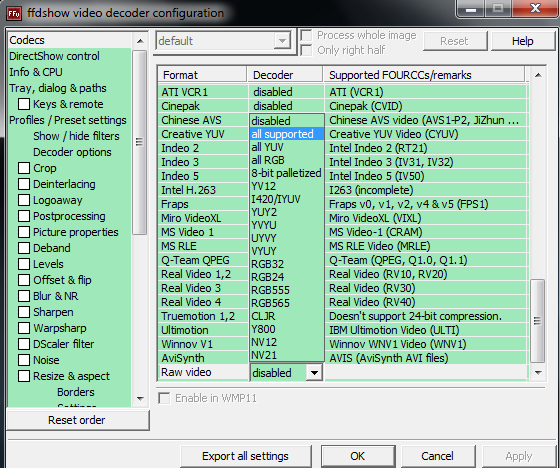560x468 pixels.
Task: Click Export all settings button
Action: click(x=245, y=456)
